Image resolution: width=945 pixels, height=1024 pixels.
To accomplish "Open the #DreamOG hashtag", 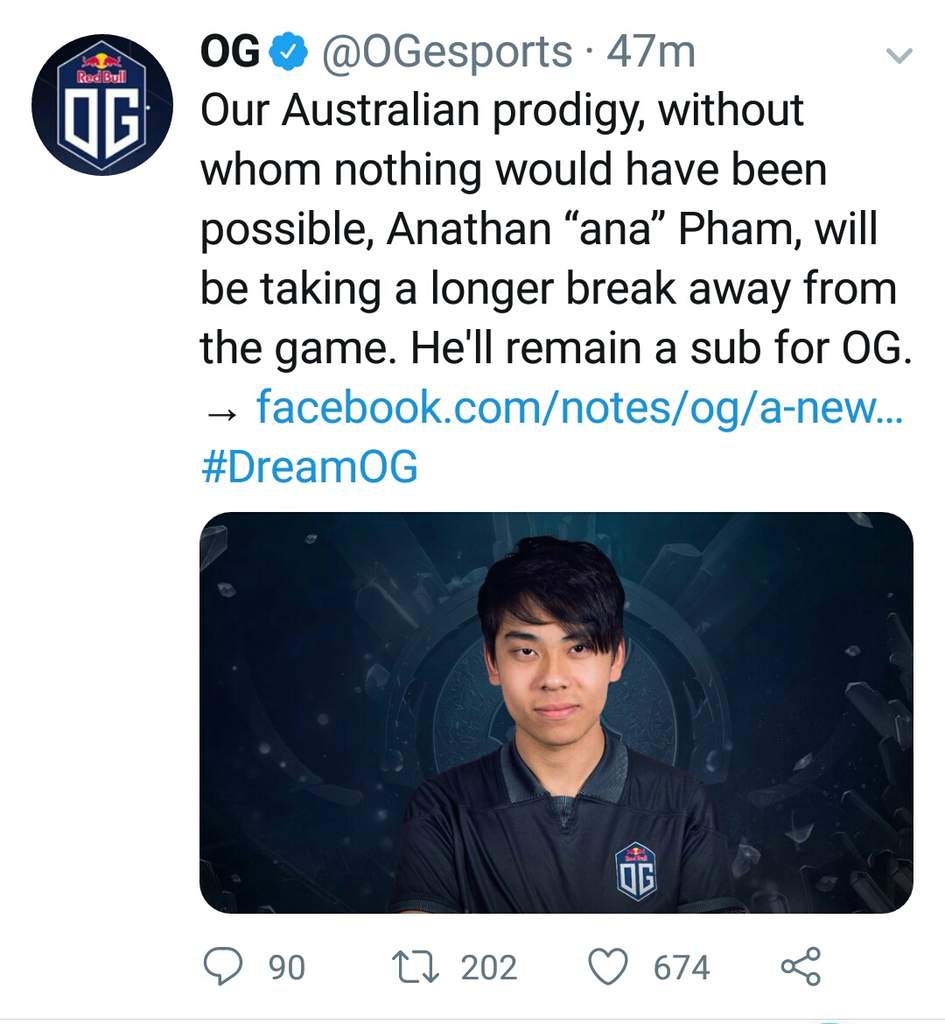I will 310,466.
